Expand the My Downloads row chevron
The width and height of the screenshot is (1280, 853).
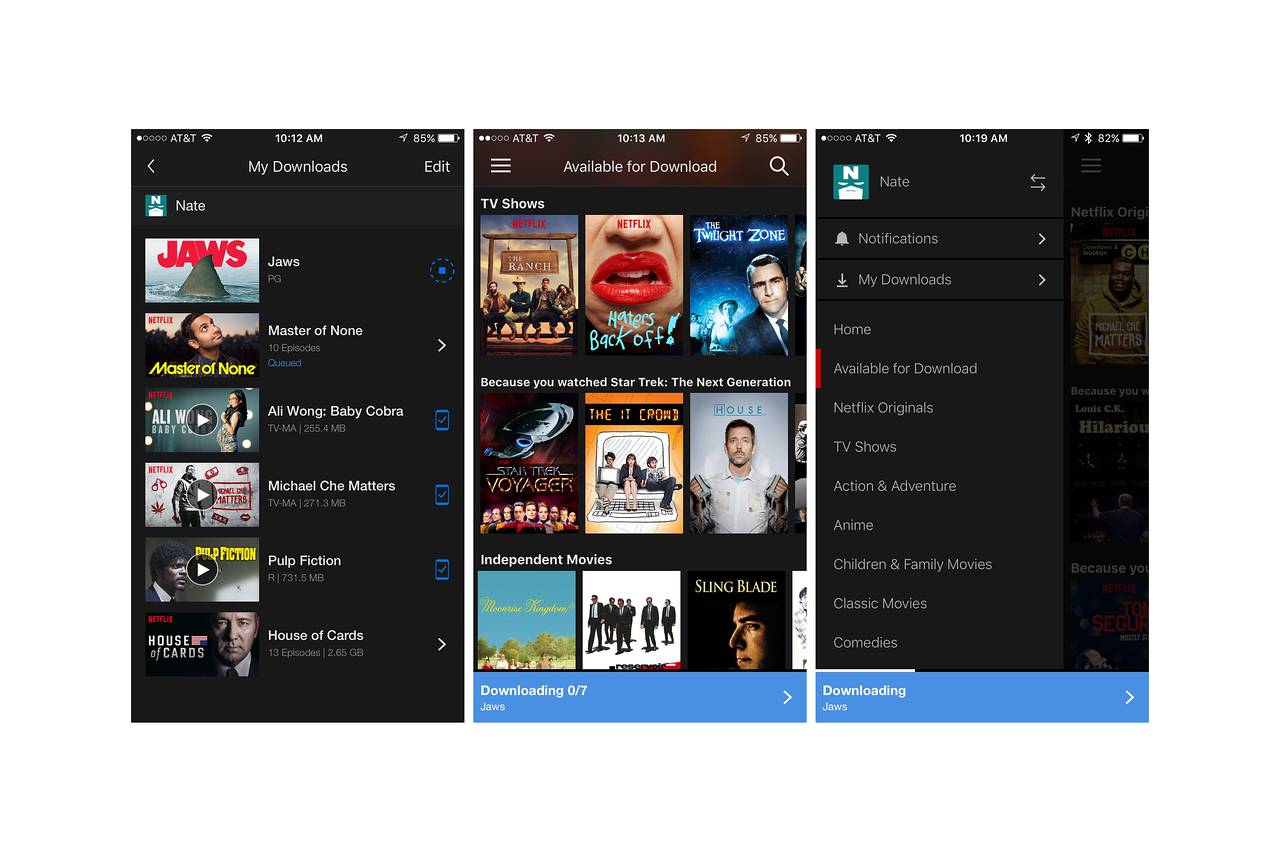pos(1041,280)
